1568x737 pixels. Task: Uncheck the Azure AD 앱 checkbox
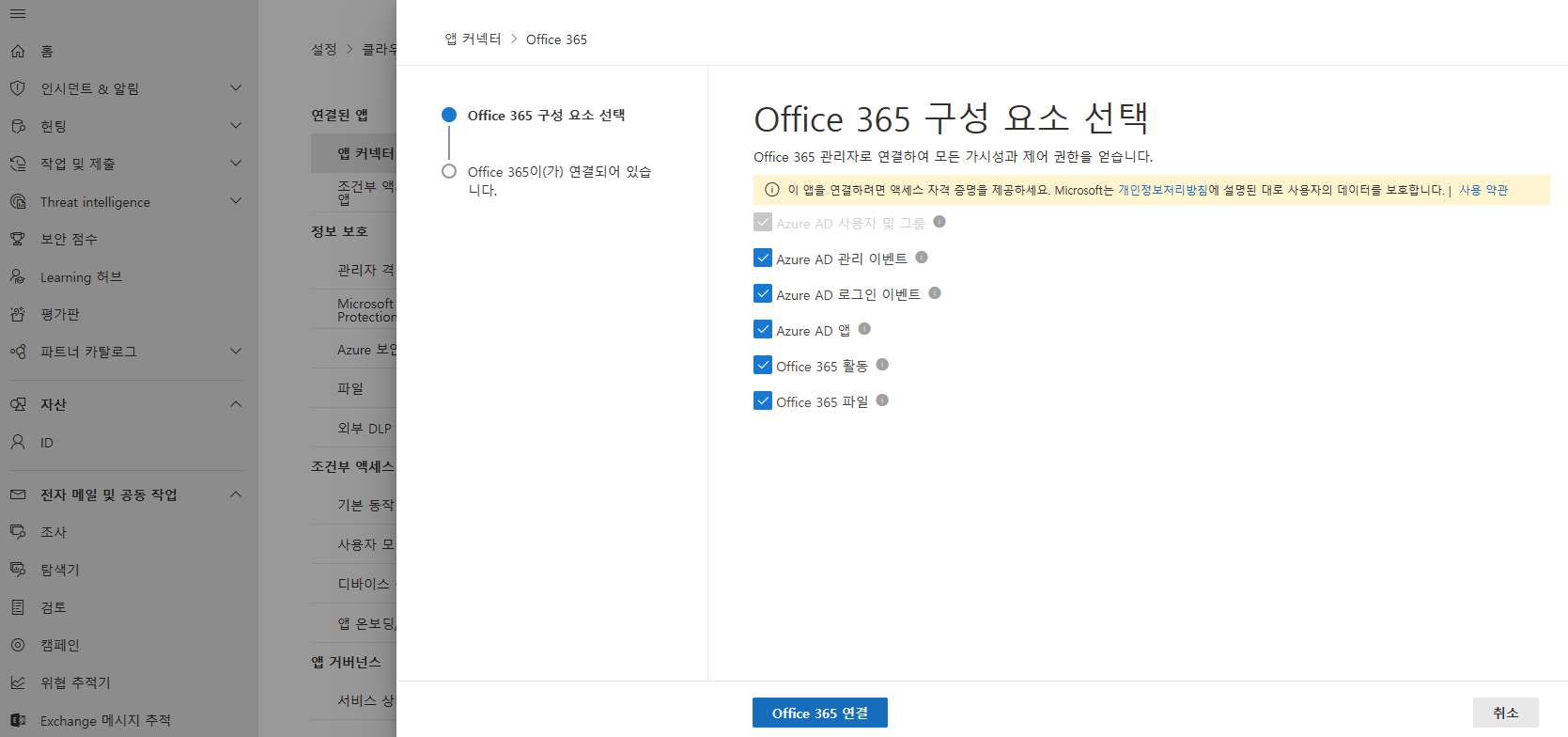[763, 329]
